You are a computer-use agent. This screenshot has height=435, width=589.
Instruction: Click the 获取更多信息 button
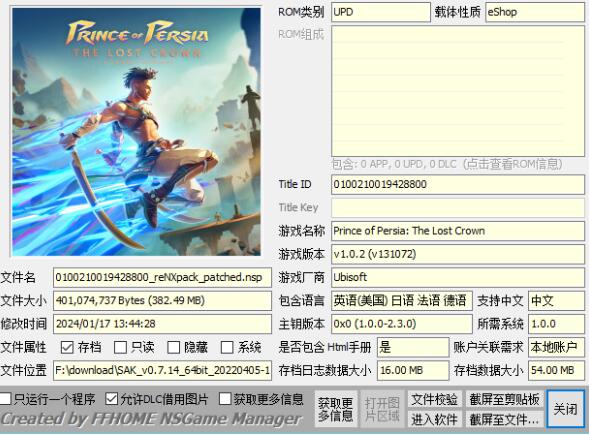[335, 409]
